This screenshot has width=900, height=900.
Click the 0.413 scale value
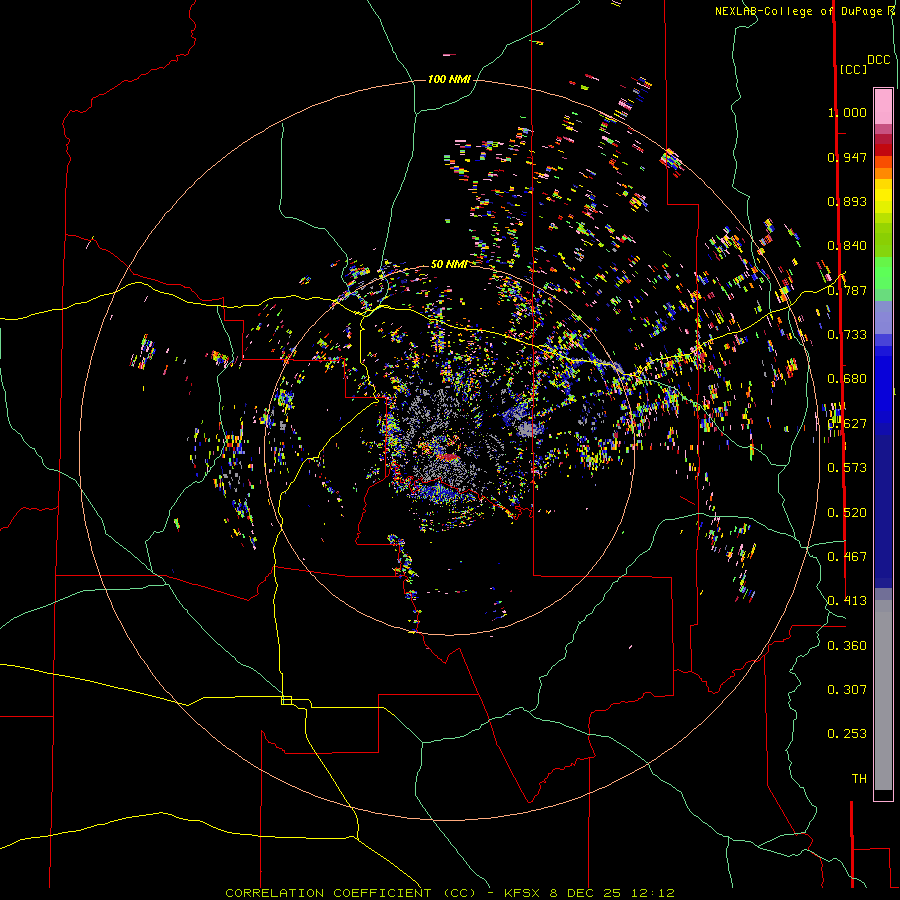coord(847,601)
